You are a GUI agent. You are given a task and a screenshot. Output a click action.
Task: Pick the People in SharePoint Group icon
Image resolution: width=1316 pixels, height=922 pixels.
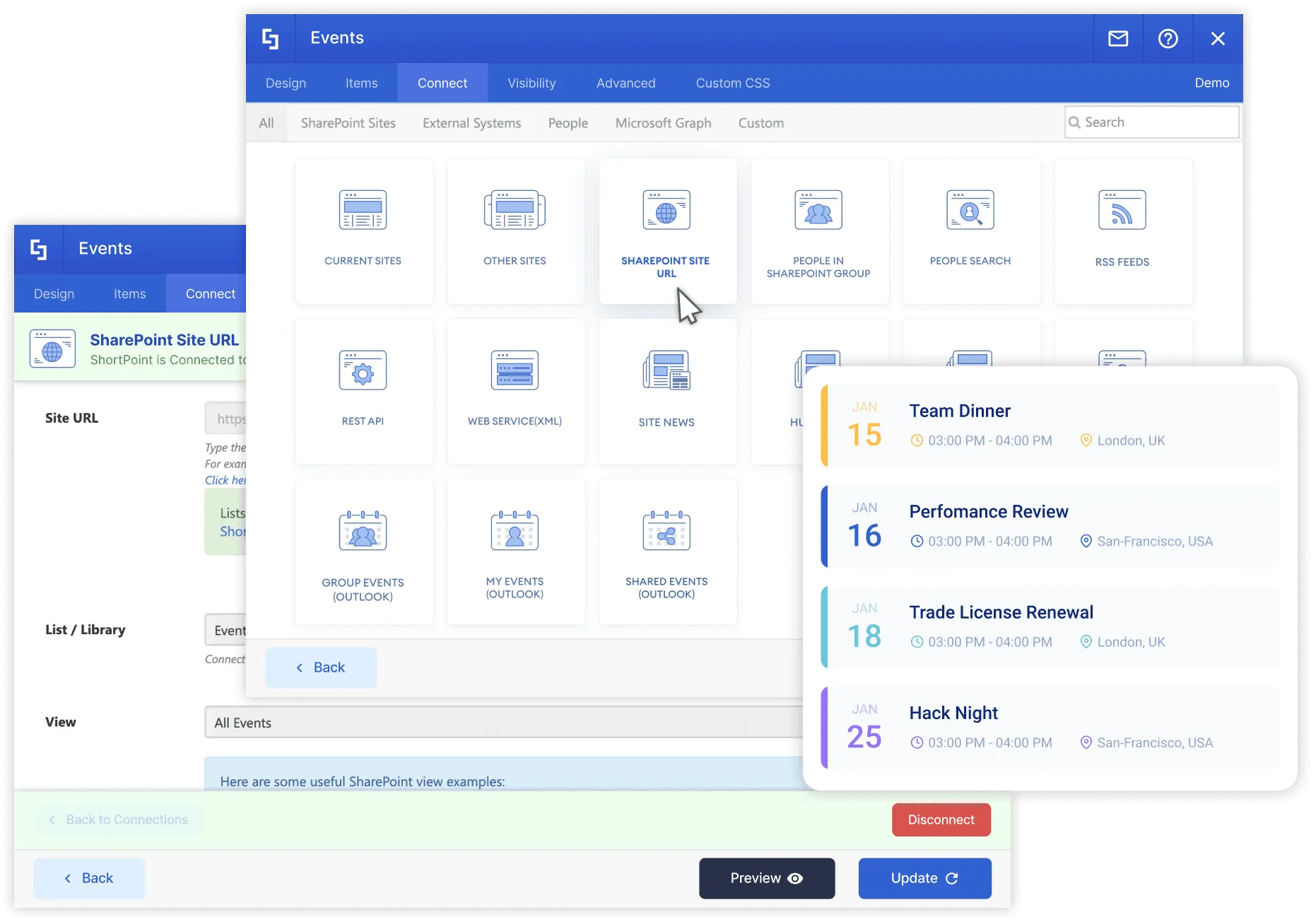click(x=818, y=210)
